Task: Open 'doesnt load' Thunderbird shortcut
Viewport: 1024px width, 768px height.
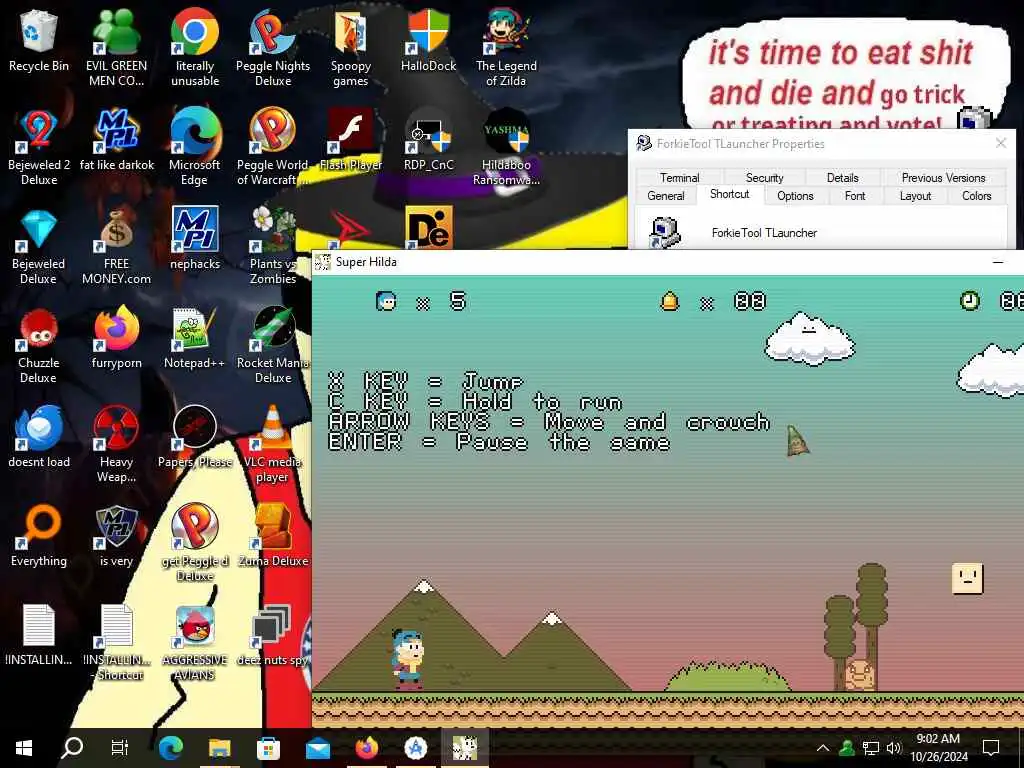Action: (39, 438)
